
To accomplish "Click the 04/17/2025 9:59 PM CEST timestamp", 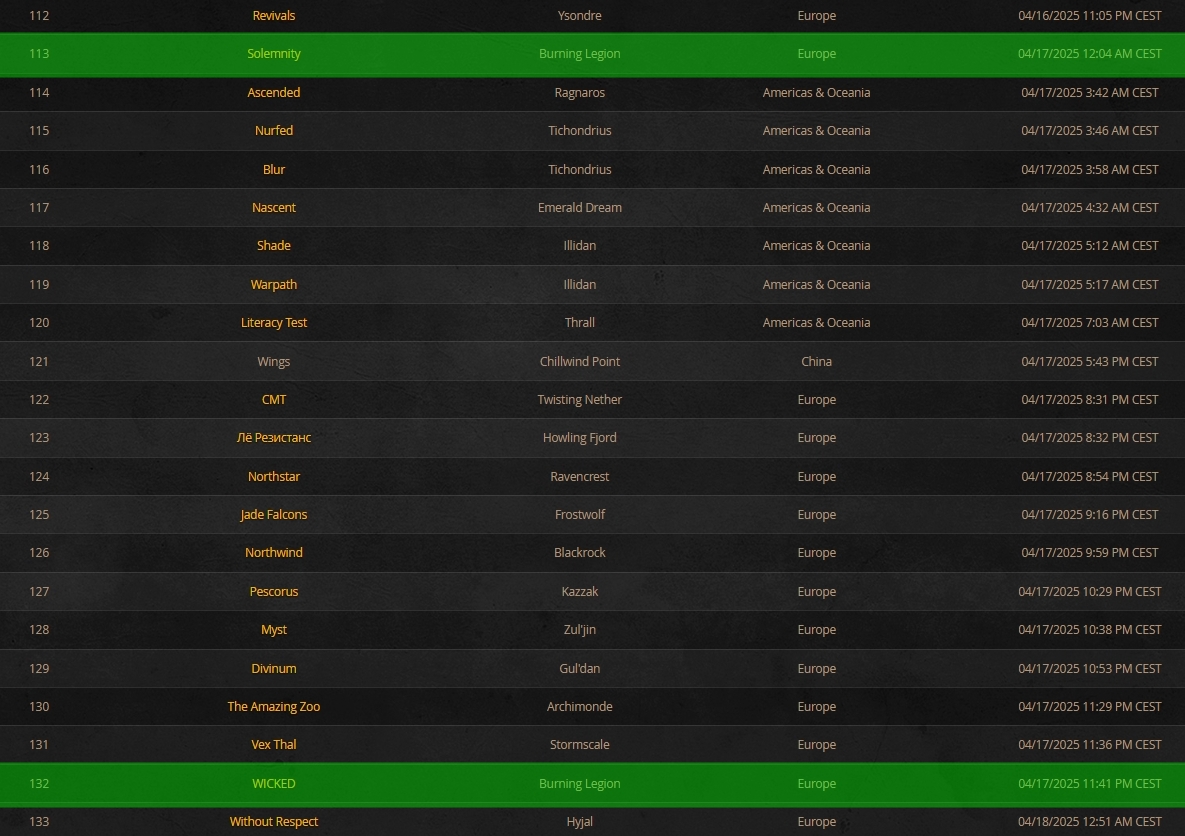I will (1090, 553).
